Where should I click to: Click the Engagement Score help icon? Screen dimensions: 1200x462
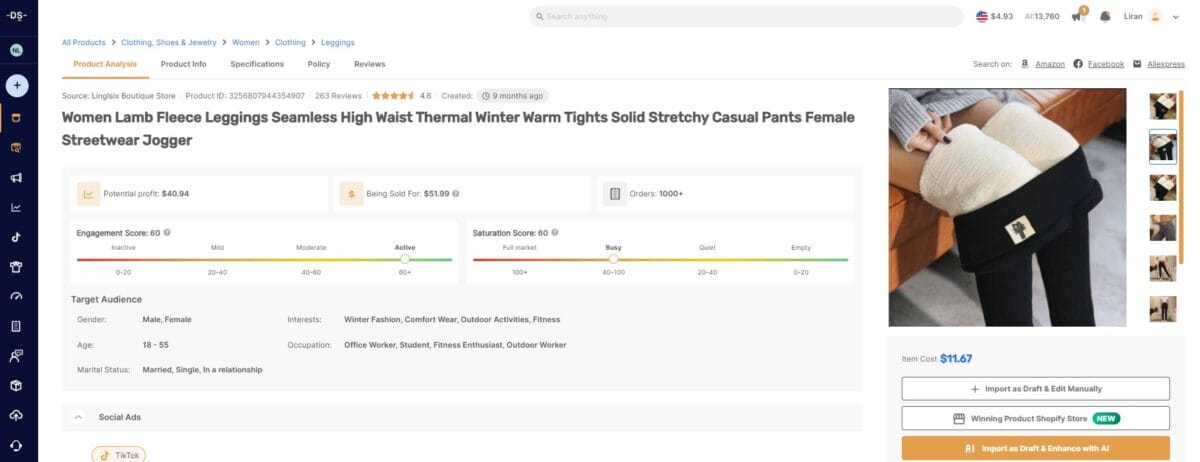tap(167, 233)
